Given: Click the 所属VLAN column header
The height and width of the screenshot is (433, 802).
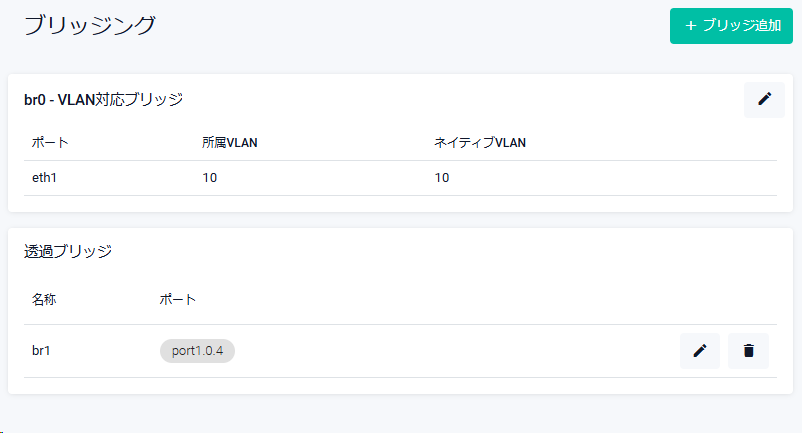Looking at the screenshot, I should (x=230, y=143).
